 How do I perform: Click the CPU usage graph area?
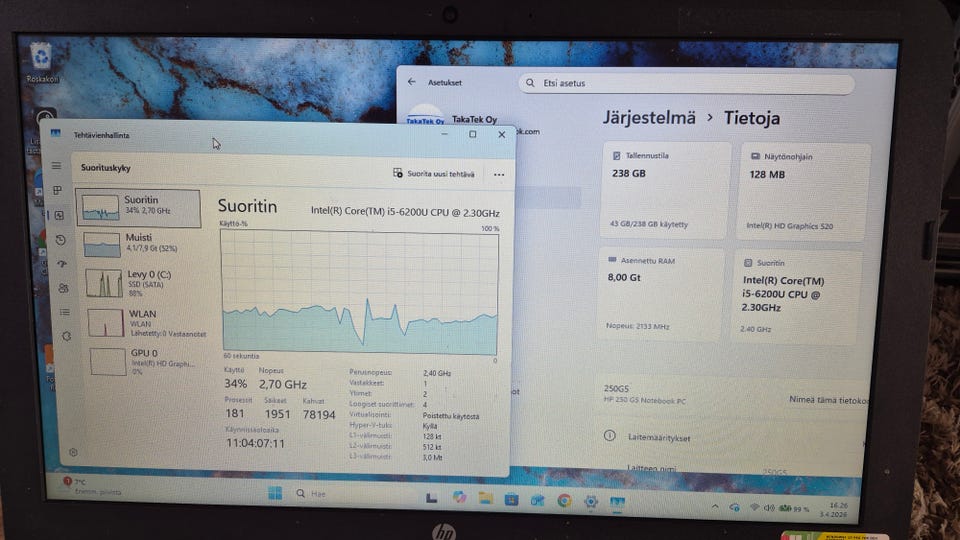360,292
